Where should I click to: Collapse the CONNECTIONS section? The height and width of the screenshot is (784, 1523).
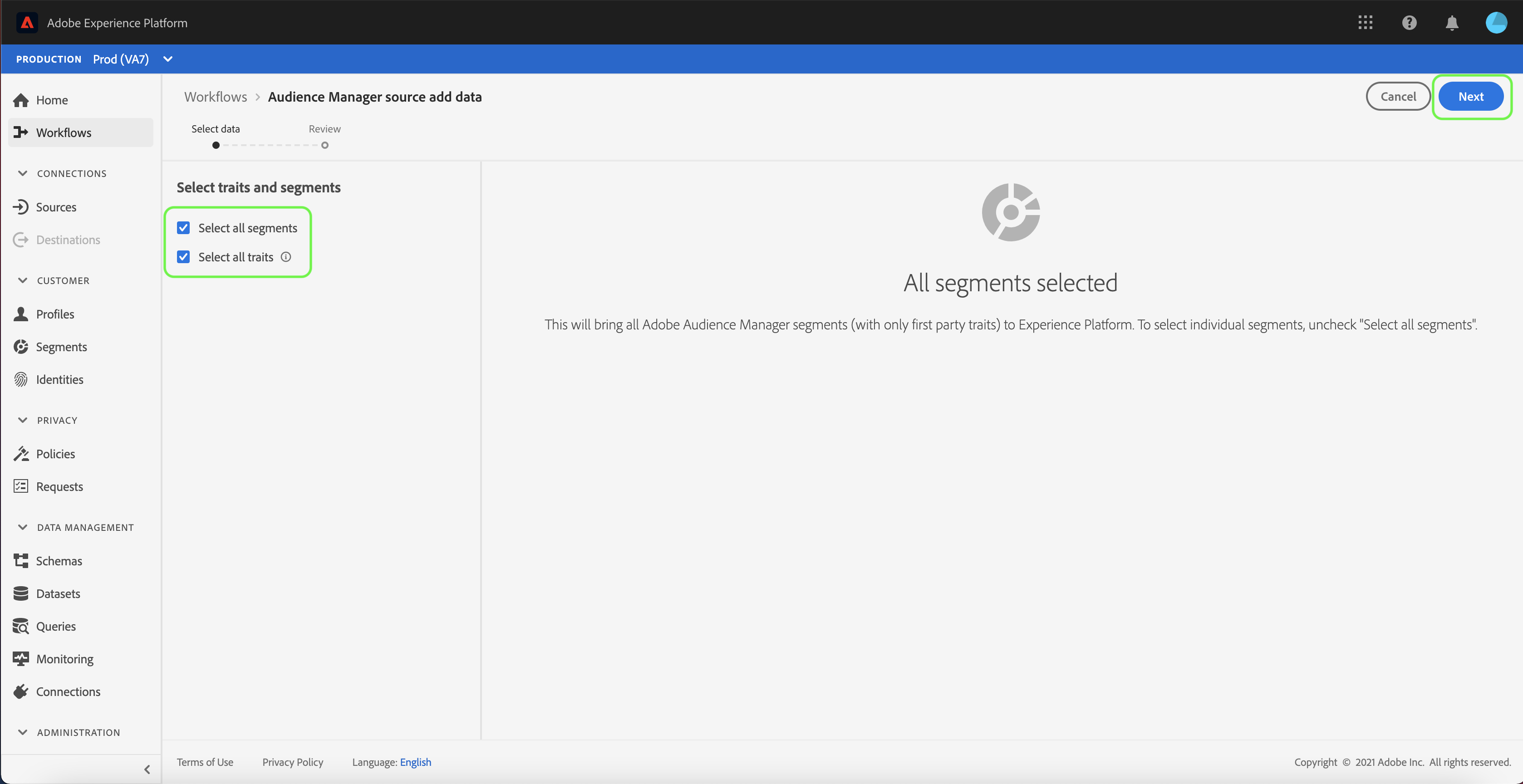[23, 173]
